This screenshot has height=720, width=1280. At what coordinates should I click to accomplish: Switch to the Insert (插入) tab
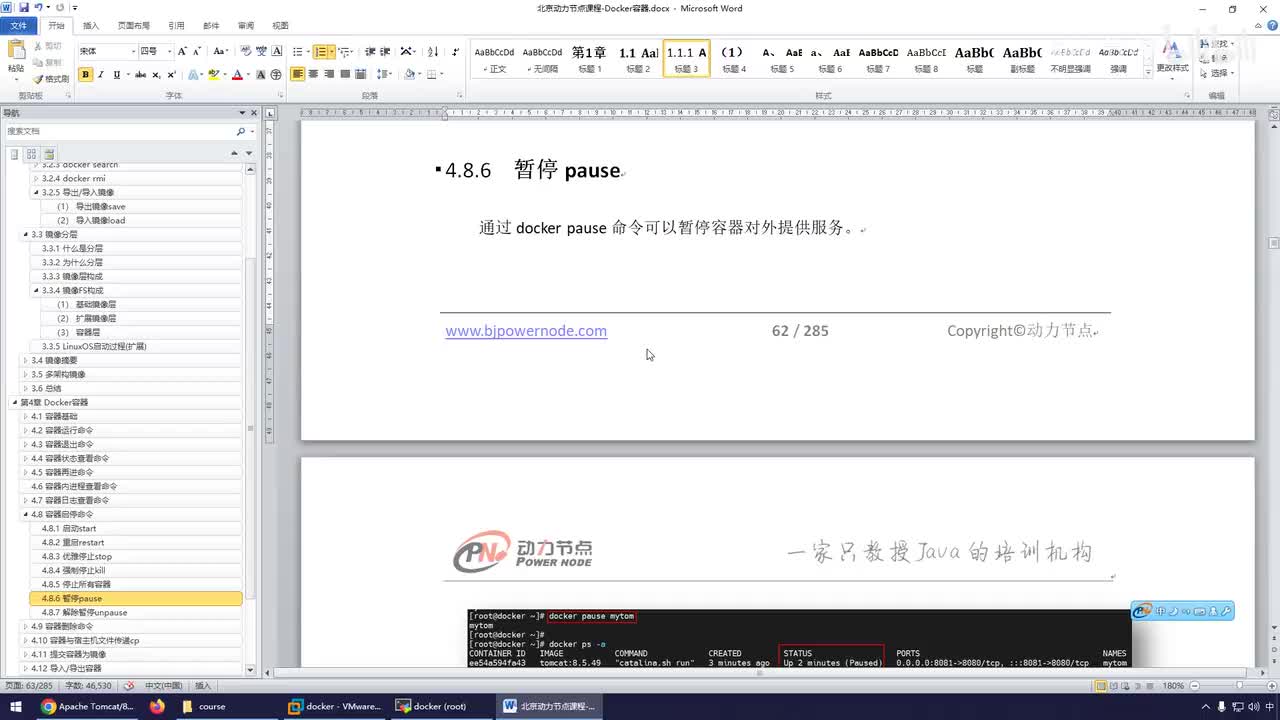click(x=90, y=26)
